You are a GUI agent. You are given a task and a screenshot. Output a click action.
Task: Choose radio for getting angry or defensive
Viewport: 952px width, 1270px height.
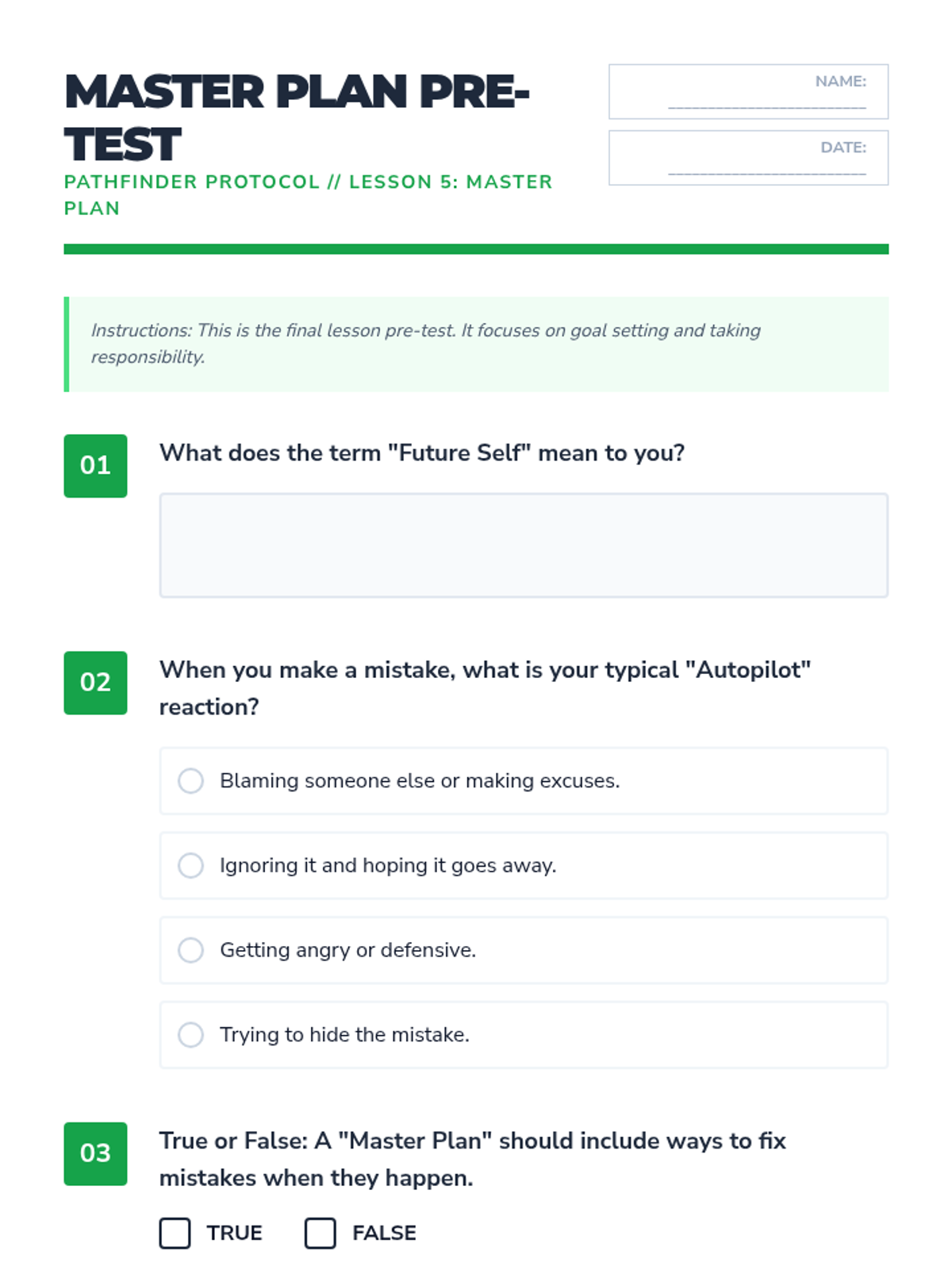tap(190, 949)
